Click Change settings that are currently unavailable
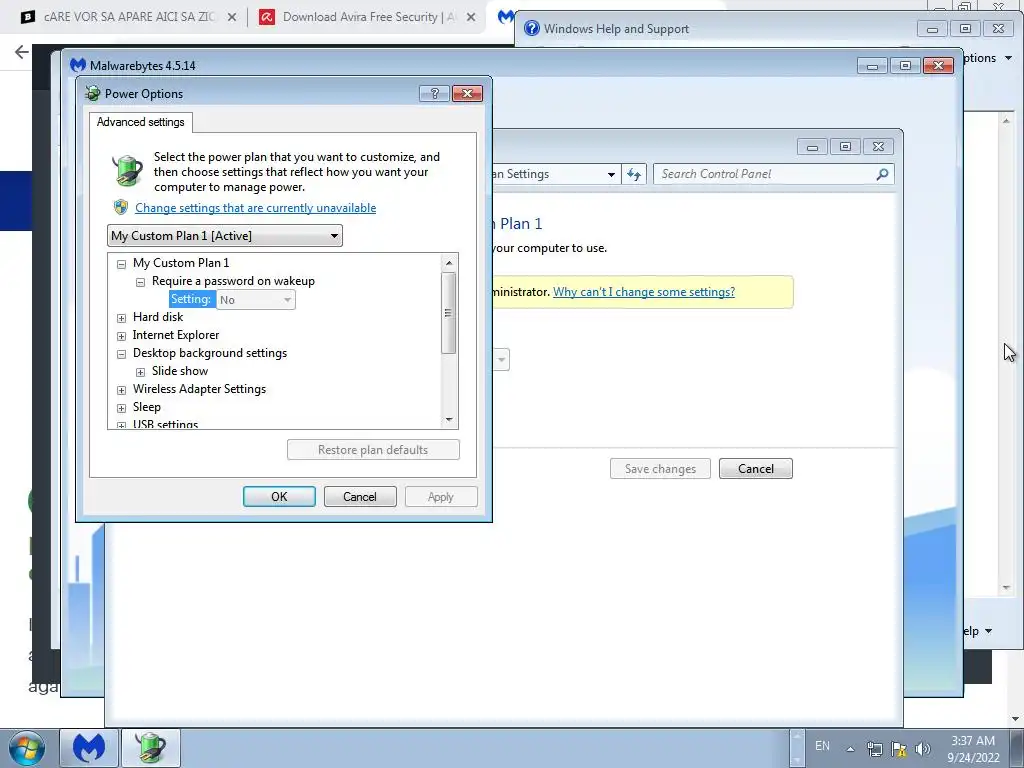 tap(255, 208)
